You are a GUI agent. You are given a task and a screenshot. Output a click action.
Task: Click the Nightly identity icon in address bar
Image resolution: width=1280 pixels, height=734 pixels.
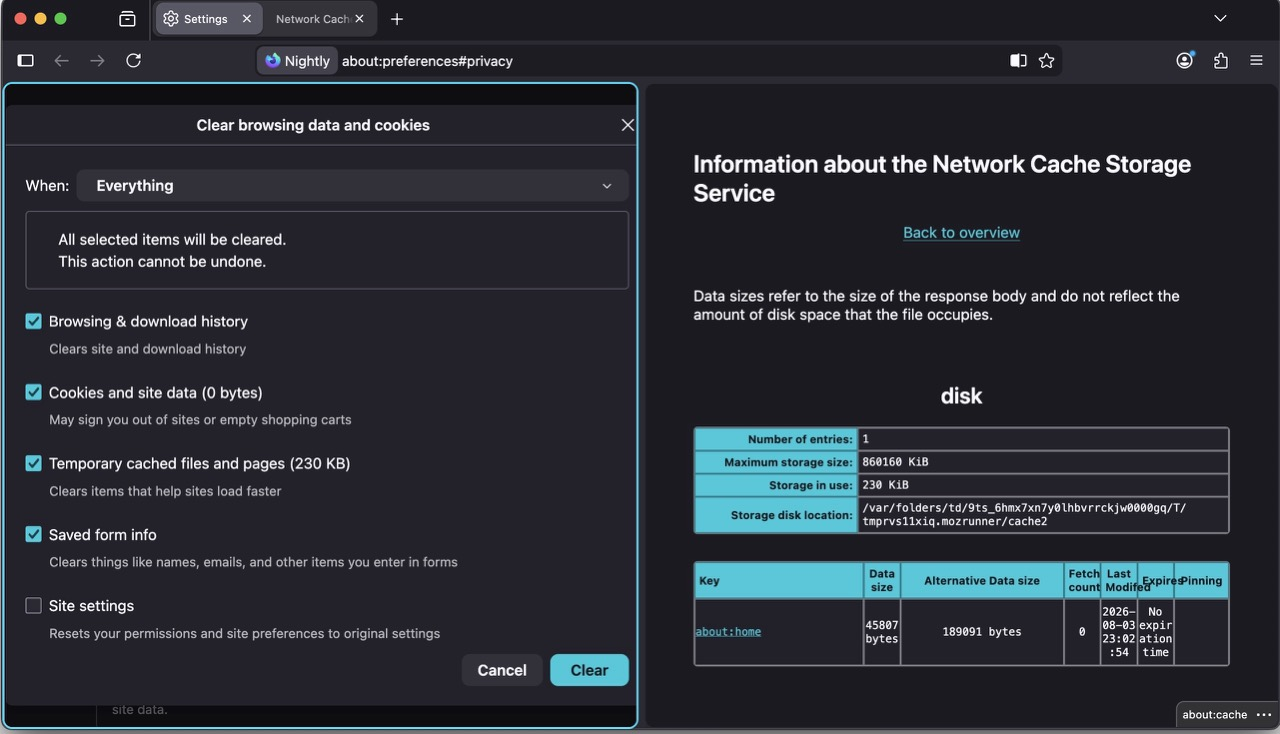pyautogui.click(x=297, y=61)
